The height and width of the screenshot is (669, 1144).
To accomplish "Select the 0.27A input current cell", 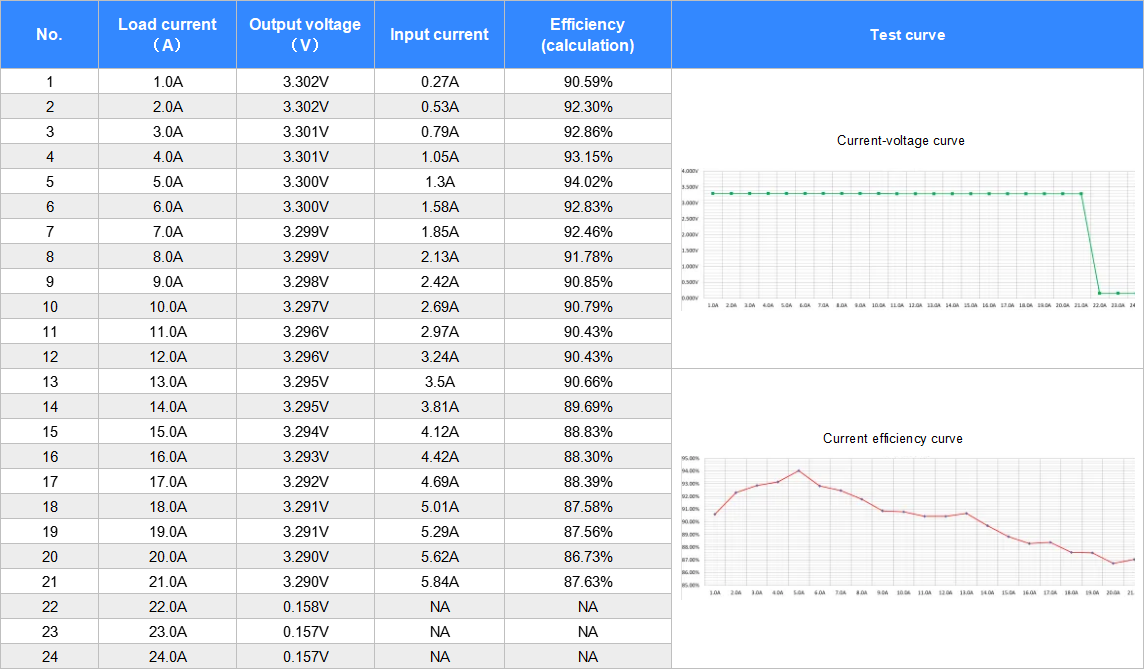I will 439,82.
